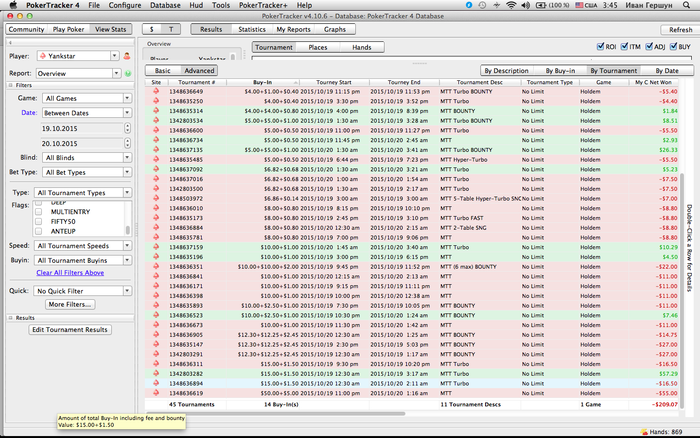Image resolution: width=700 pixels, height=438 pixels.
Task: Click the blue circular menu bar icon
Action: point(469,5)
